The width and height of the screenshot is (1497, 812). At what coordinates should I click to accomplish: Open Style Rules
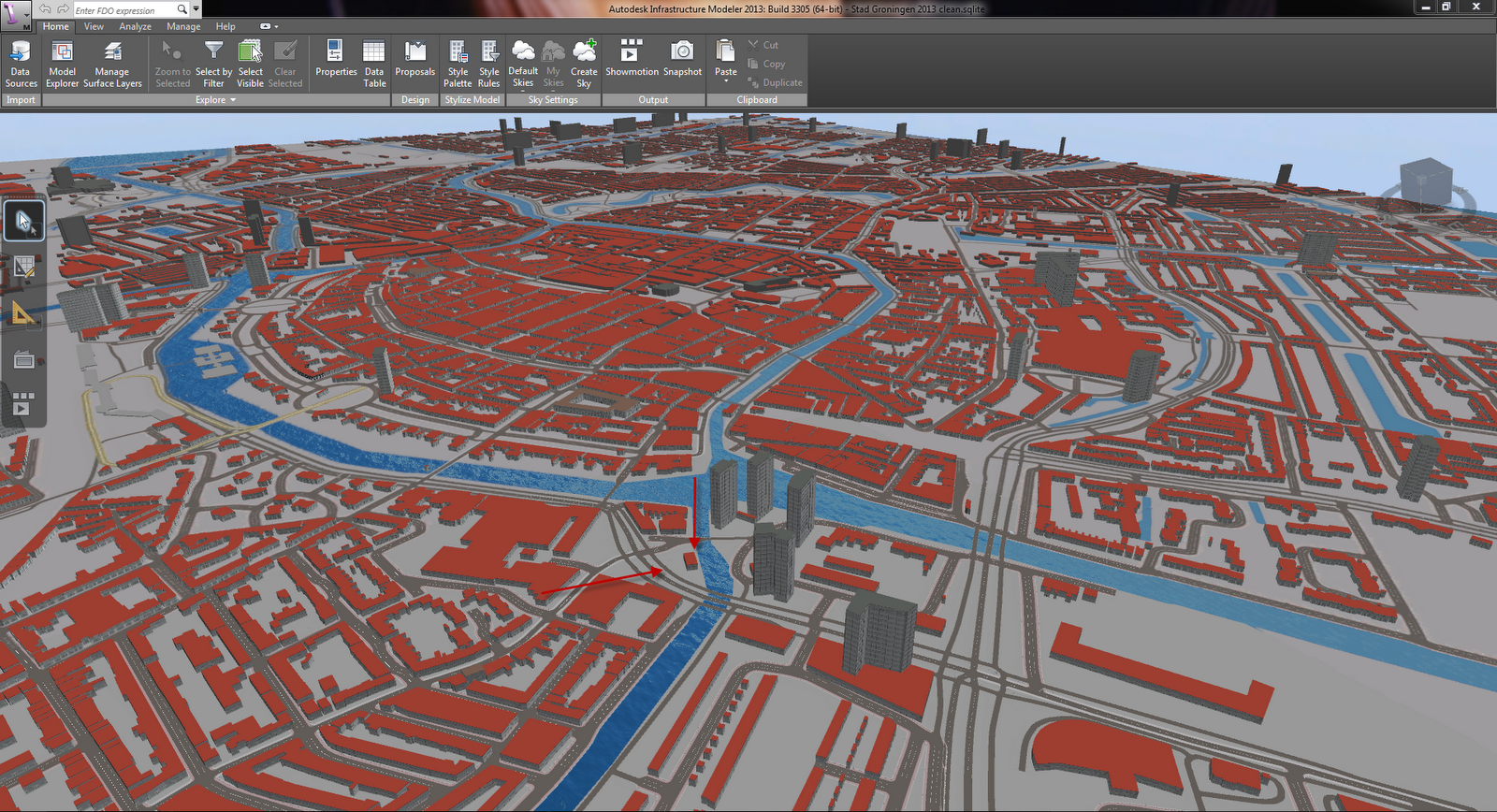point(489,64)
